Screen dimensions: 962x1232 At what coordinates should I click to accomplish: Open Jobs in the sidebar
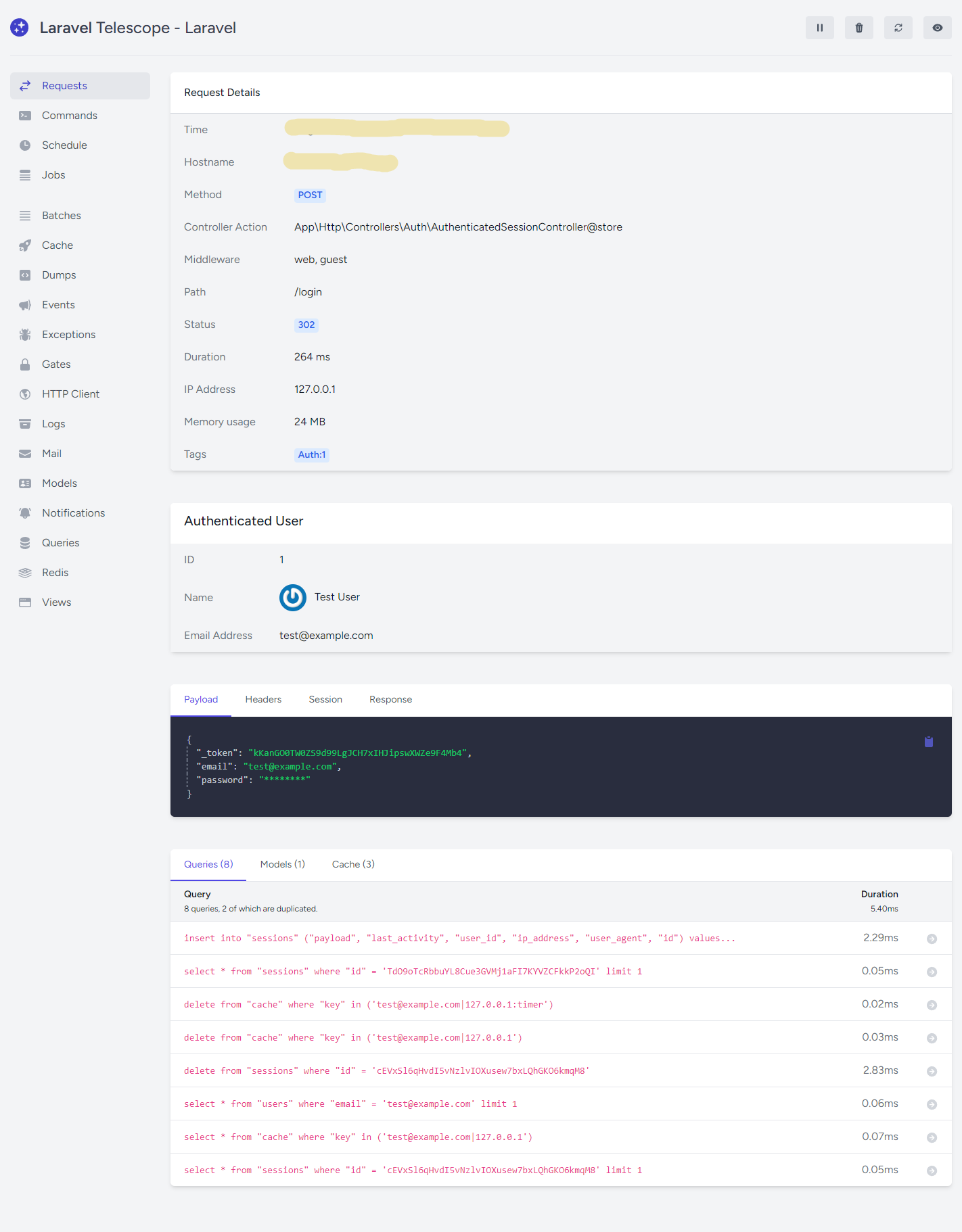pos(80,175)
